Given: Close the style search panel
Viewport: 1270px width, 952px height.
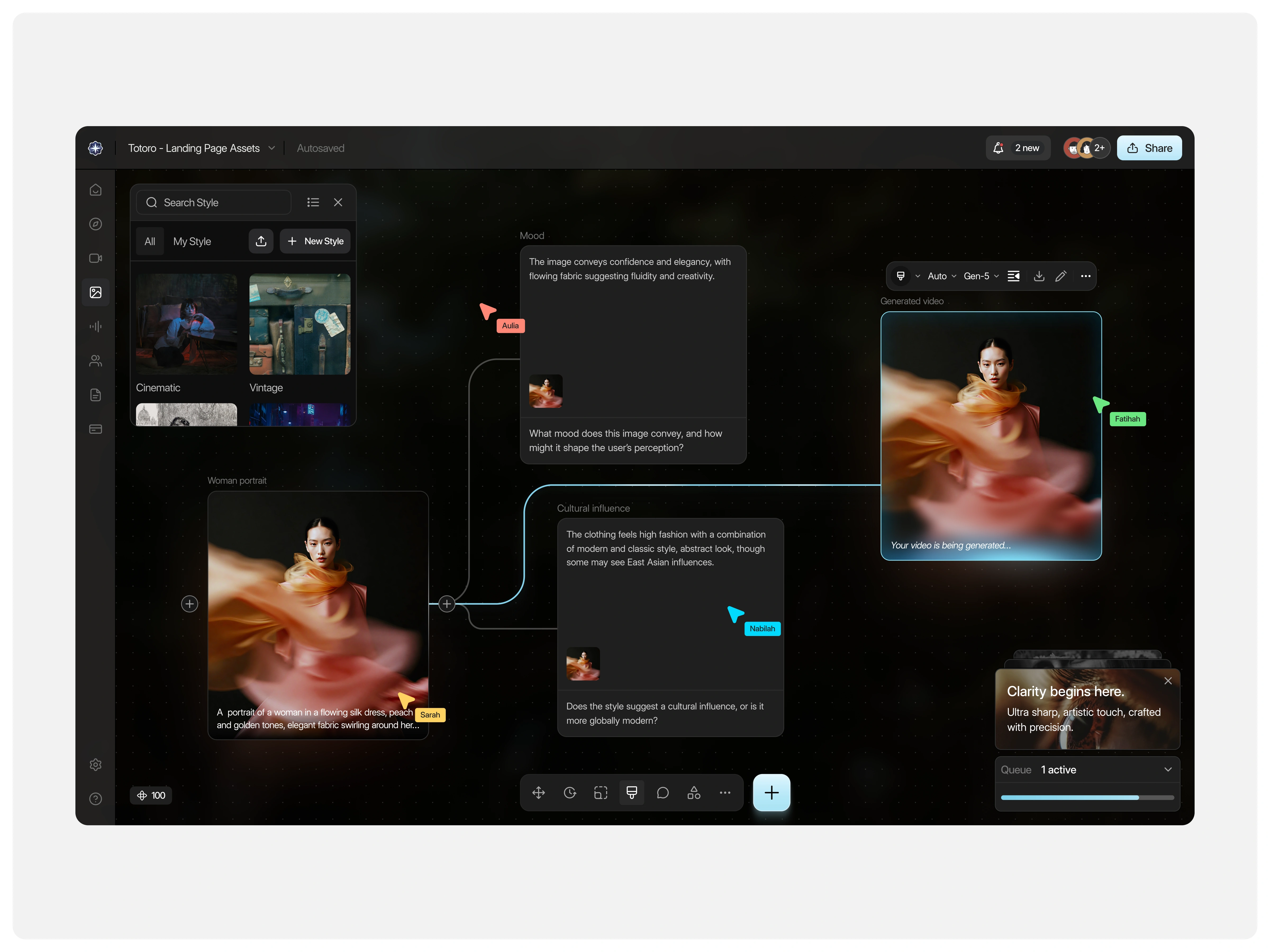Looking at the screenshot, I should [338, 203].
